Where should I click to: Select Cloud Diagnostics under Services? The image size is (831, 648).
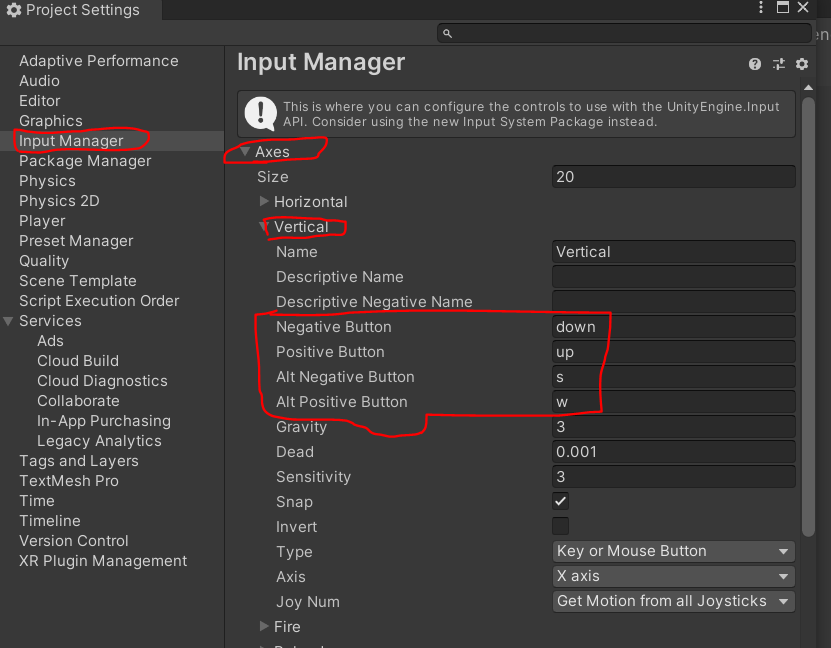pyautogui.click(x=102, y=381)
